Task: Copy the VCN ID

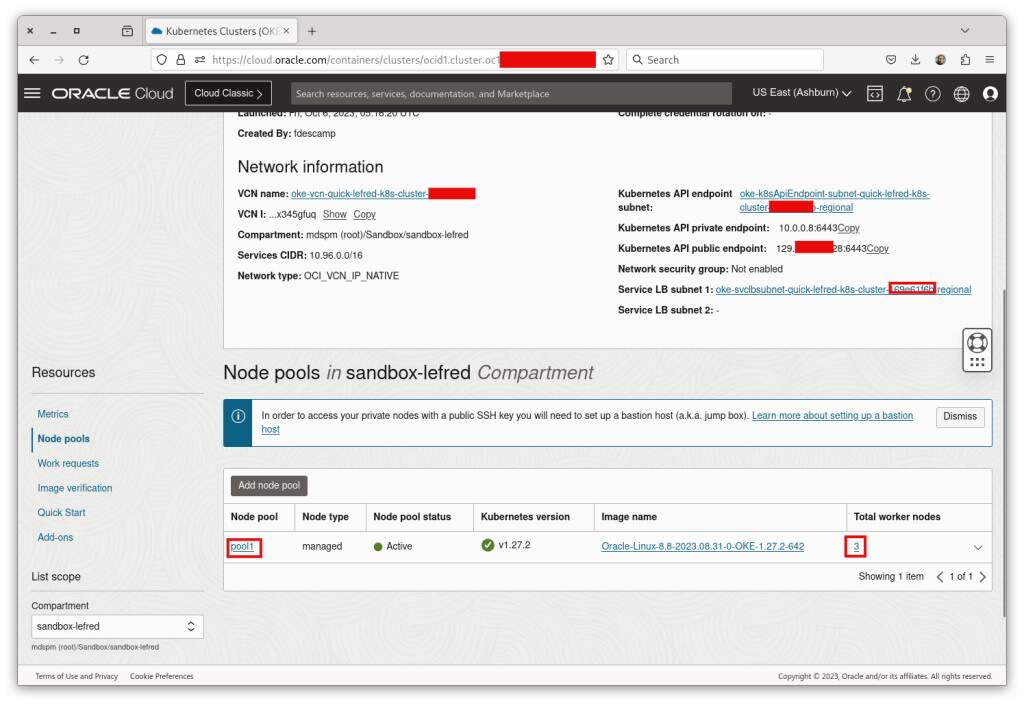Action: coord(364,215)
